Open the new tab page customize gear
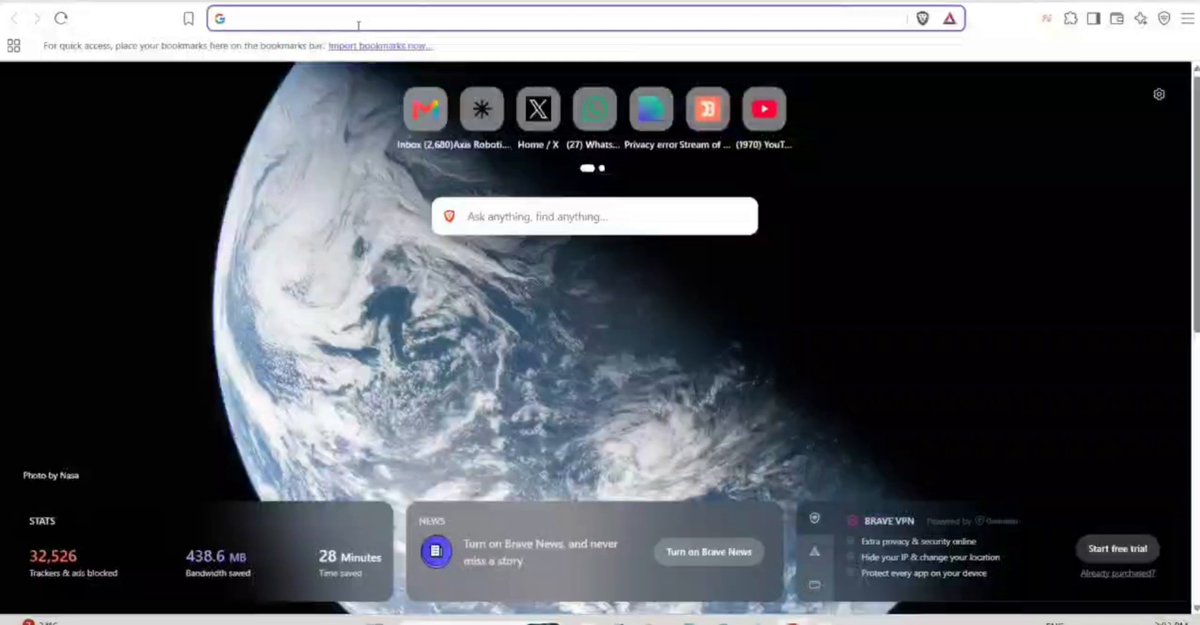Viewport: 1200px width, 625px height. (x=1159, y=94)
